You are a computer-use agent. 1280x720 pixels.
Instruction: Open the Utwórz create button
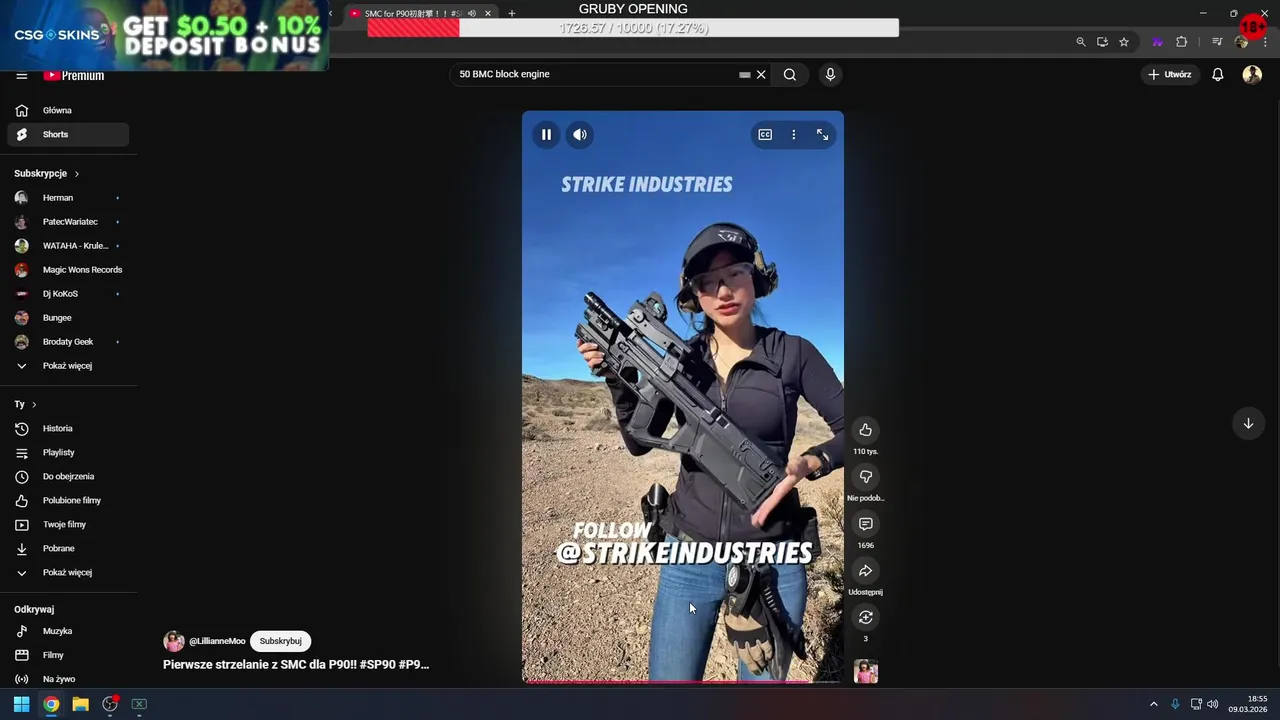tap(1170, 75)
